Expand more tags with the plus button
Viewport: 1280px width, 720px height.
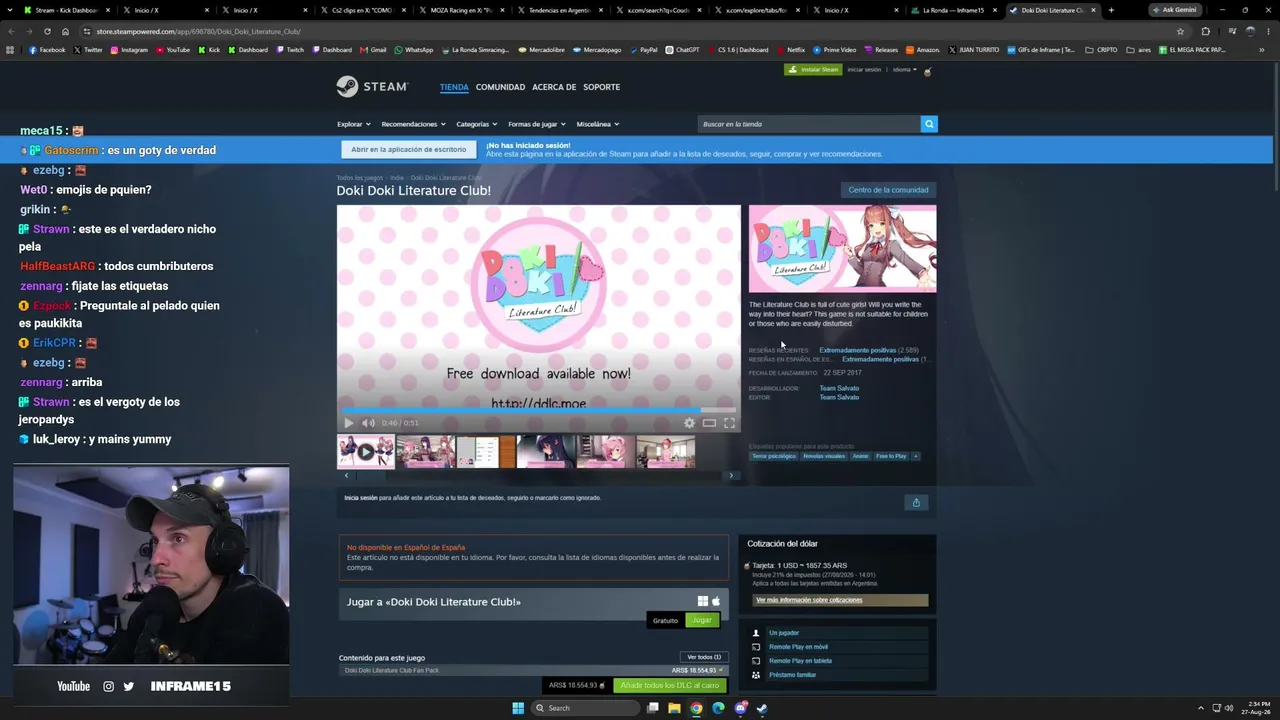click(x=915, y=456)
